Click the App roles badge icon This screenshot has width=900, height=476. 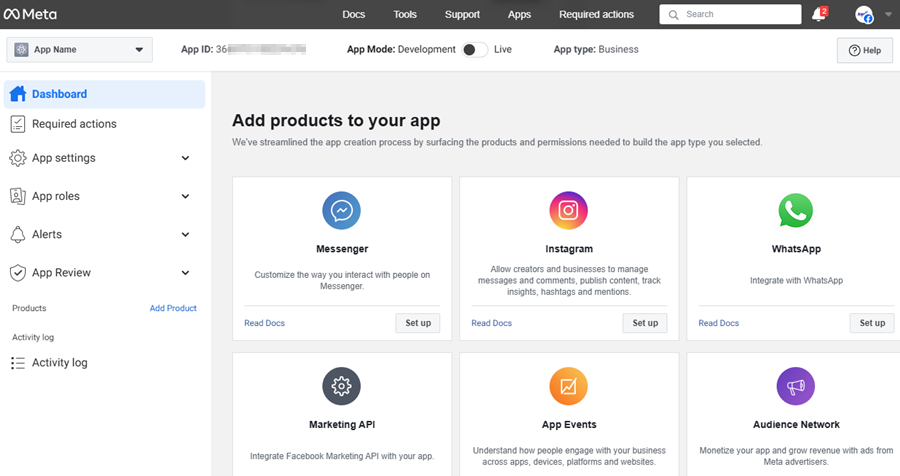tap(18, 196)
